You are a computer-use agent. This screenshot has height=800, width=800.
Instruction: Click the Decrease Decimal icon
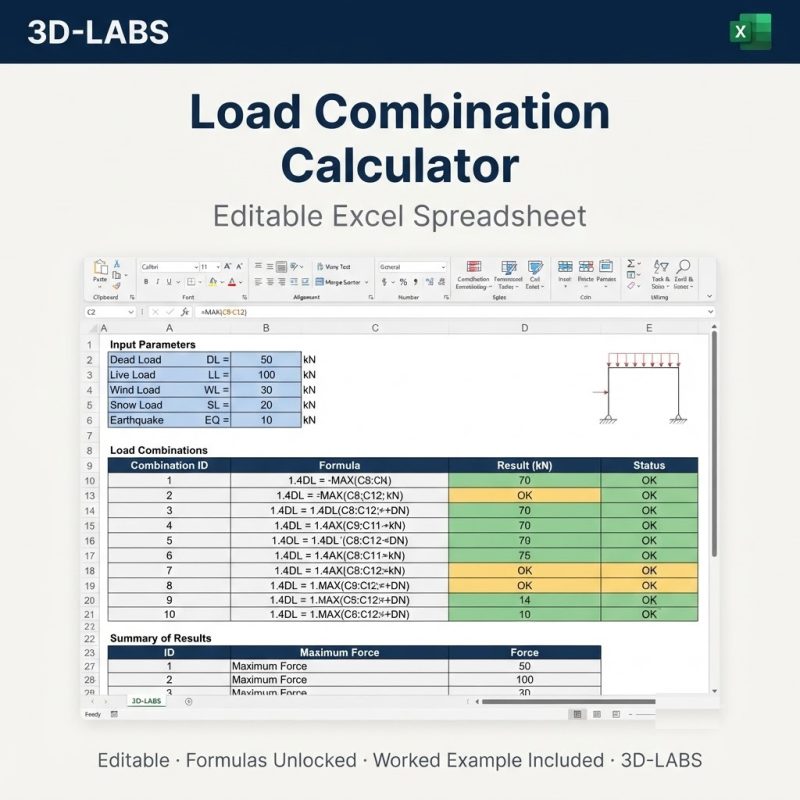click(442, 282)
